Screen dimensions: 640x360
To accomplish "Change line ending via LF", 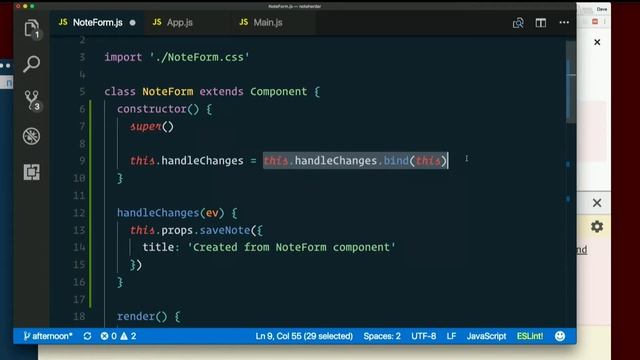I will (451, 336).
